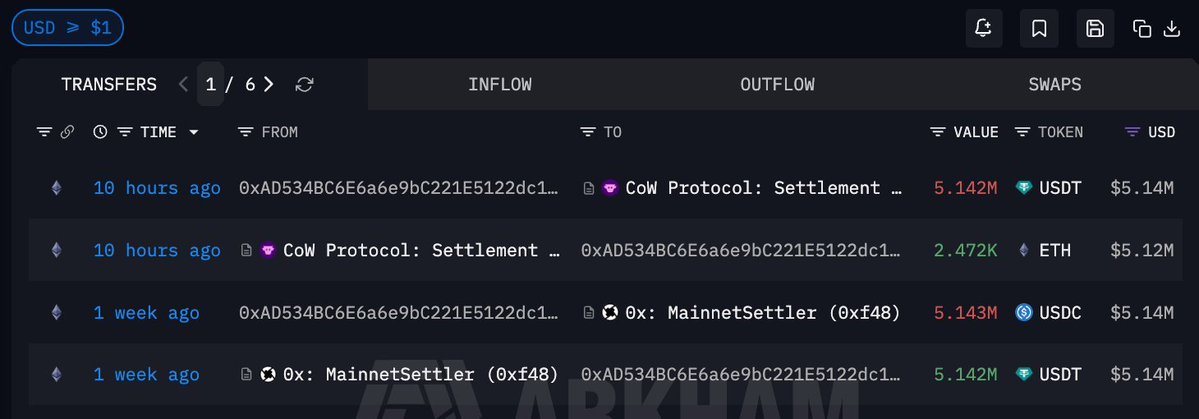Click the alert bell icon
Viewport: 1199px width, 419px height.
click(984, 29)
